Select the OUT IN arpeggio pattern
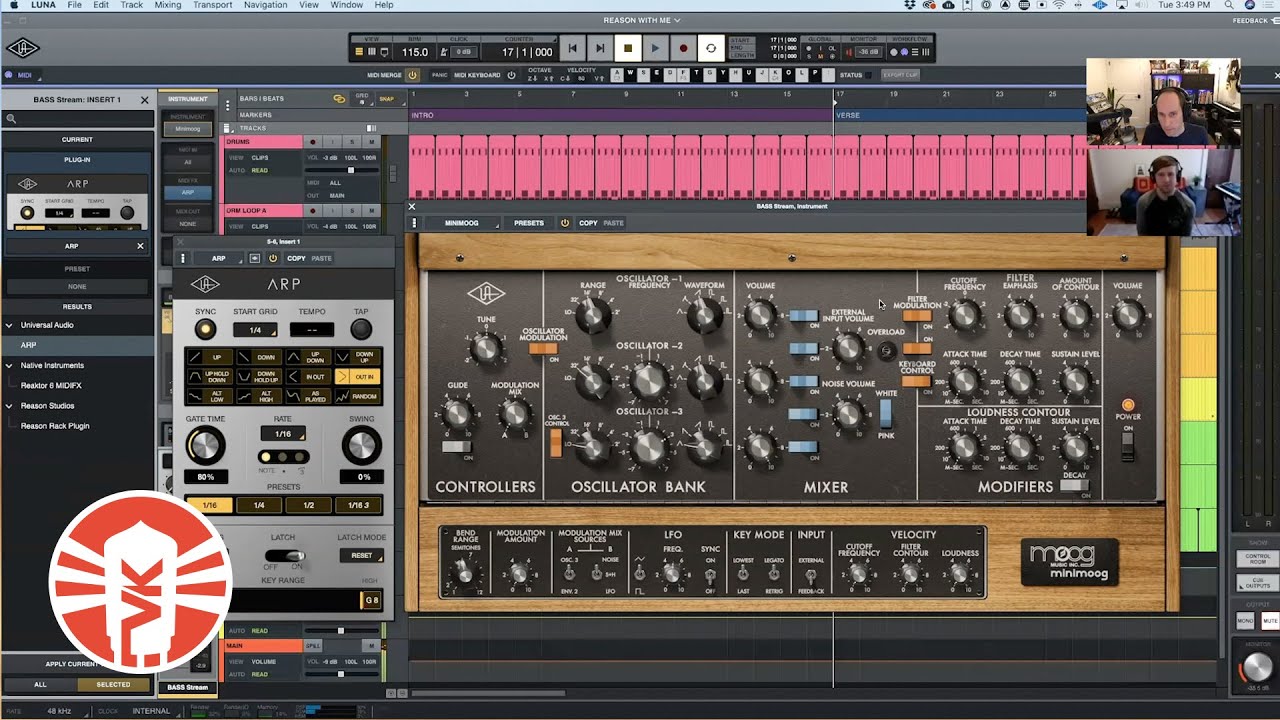This screenshot has width=1280, height=720. click(x=357, y=377)
